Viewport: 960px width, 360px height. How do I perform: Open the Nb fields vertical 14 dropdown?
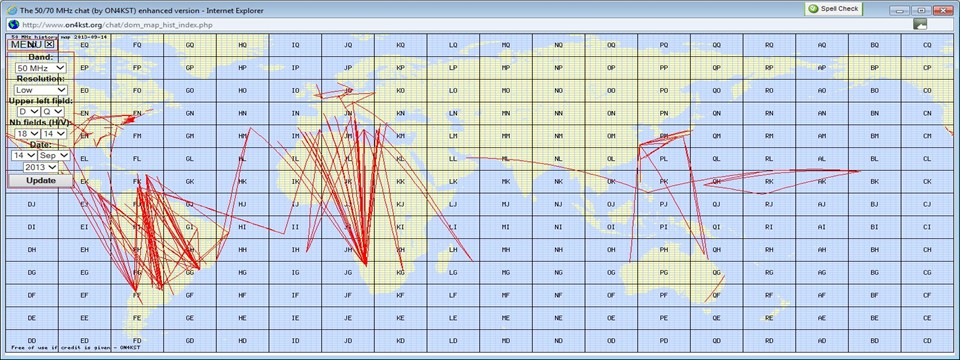54,133
